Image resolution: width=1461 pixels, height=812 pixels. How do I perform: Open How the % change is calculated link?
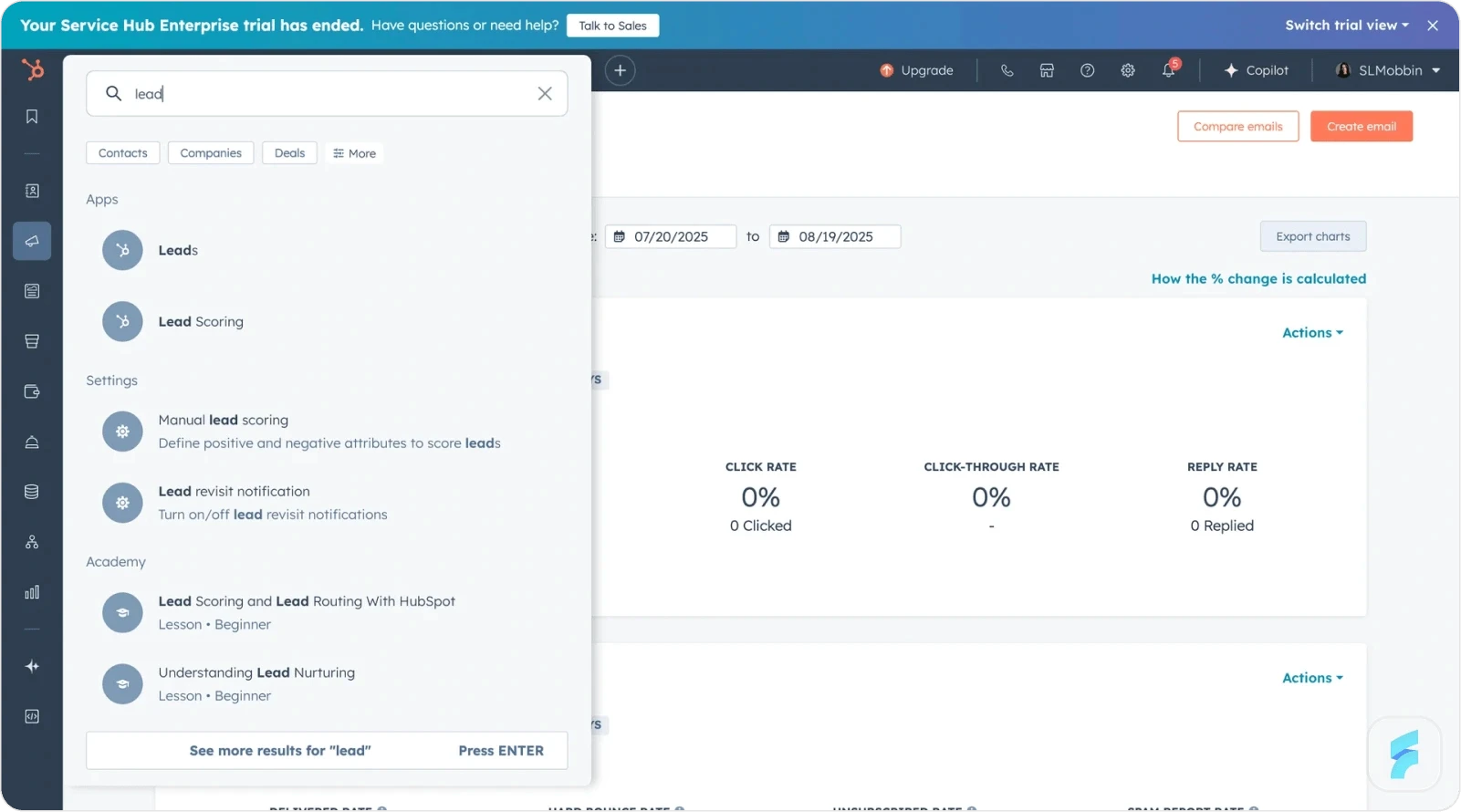coord(1258,278)
